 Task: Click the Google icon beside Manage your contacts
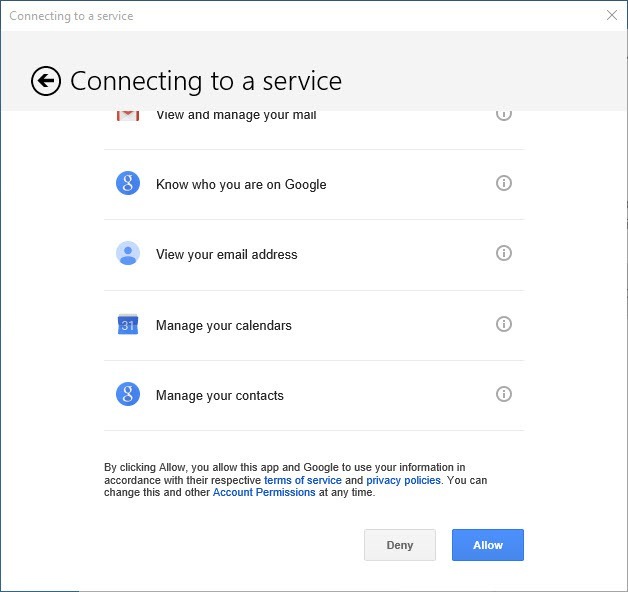click(127, 395)
